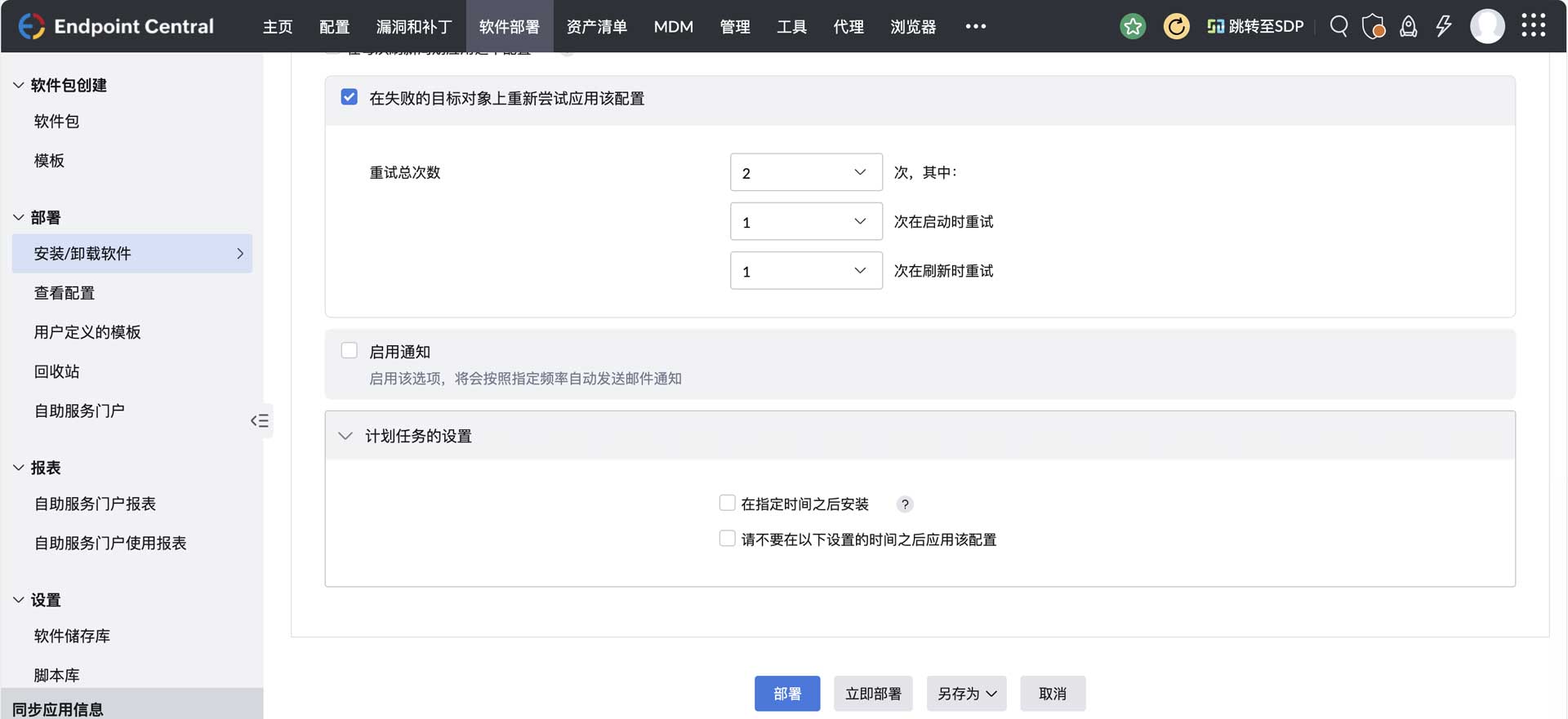
Task: Open 模板 in the sidebar
Action: click(49, 161)
